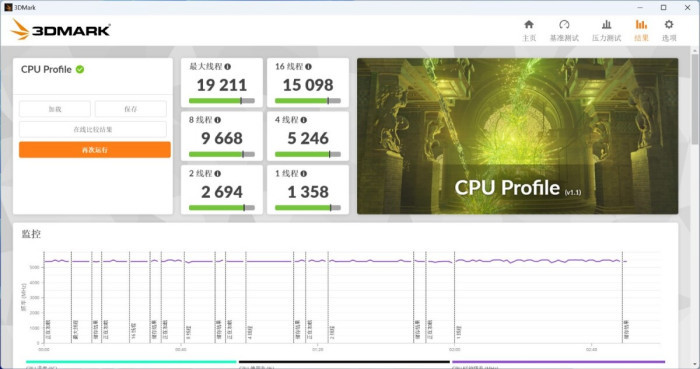Image resolution: width=700 pixels, height=369 pixels.
Task: Click the black legend bar below chart
Action: click(x=344, y=362)
